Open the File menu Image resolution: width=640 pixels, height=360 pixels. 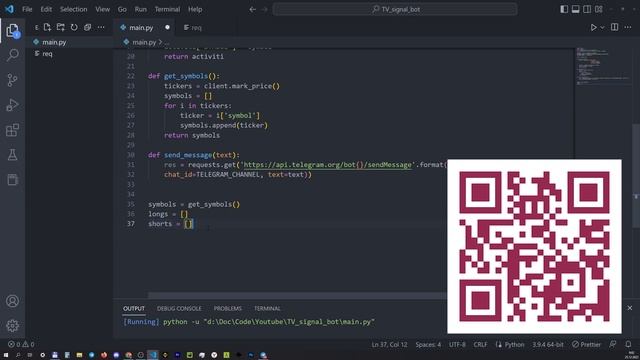coord(27,9)
